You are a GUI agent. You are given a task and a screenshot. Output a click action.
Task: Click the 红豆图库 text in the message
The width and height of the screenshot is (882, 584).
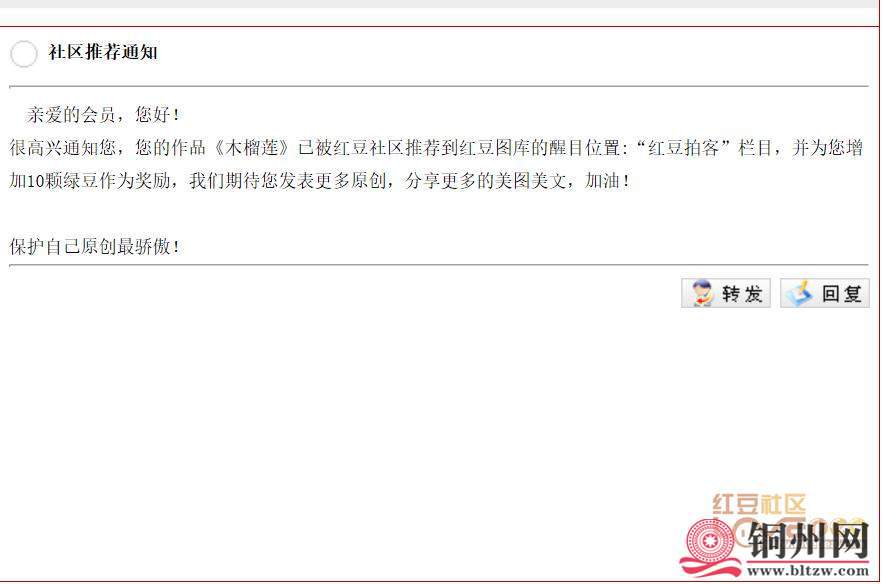[x=496, y=148]
